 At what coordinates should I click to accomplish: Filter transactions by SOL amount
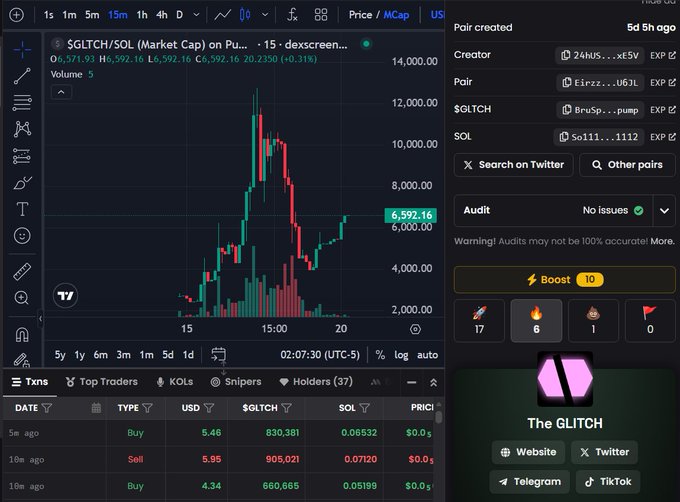pyautogui.click(x=365, y=408)
